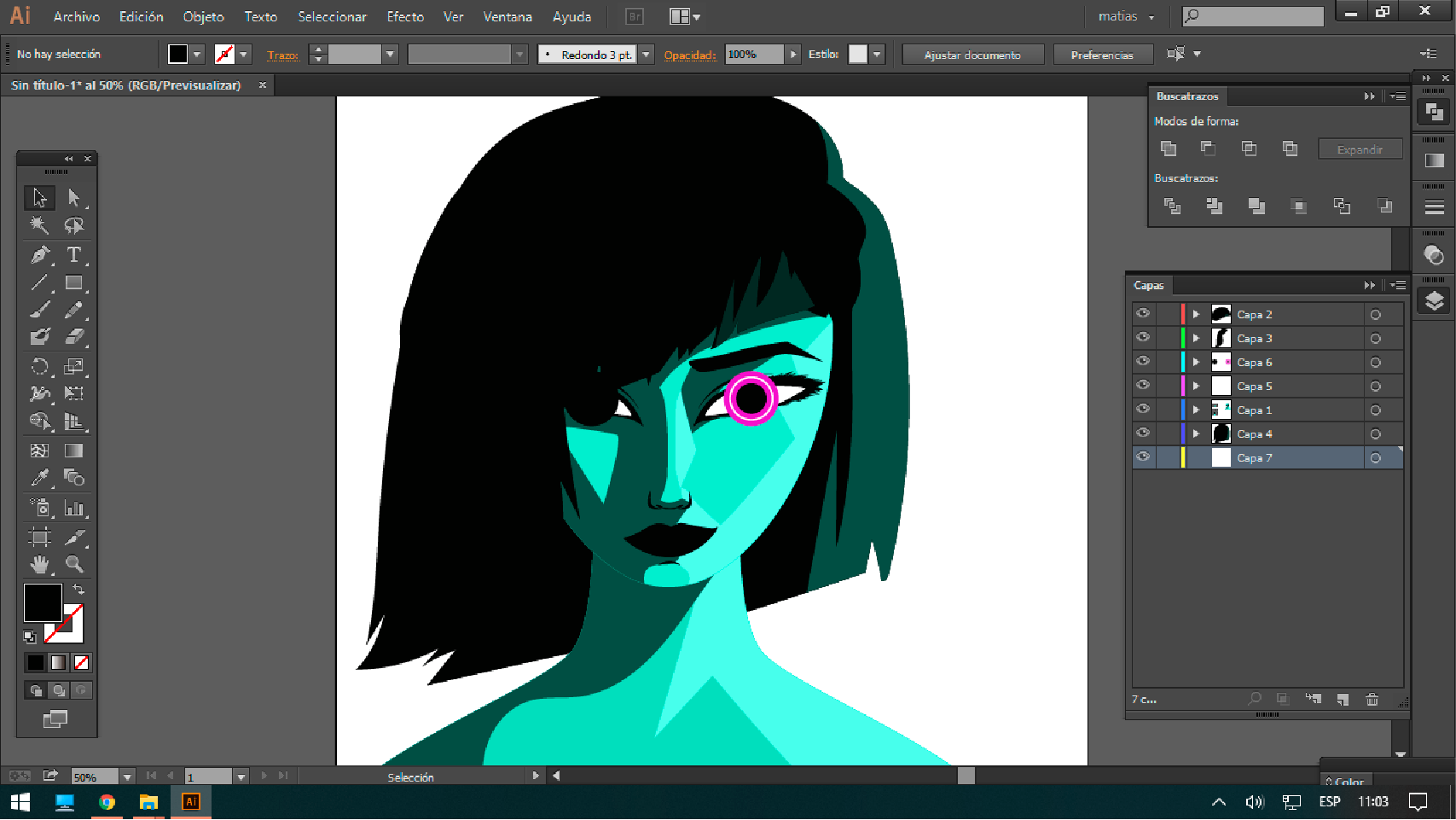1456x820 pixels.
Task: Hide Capa 2 layer visibility
Action: click(1143, 314)
